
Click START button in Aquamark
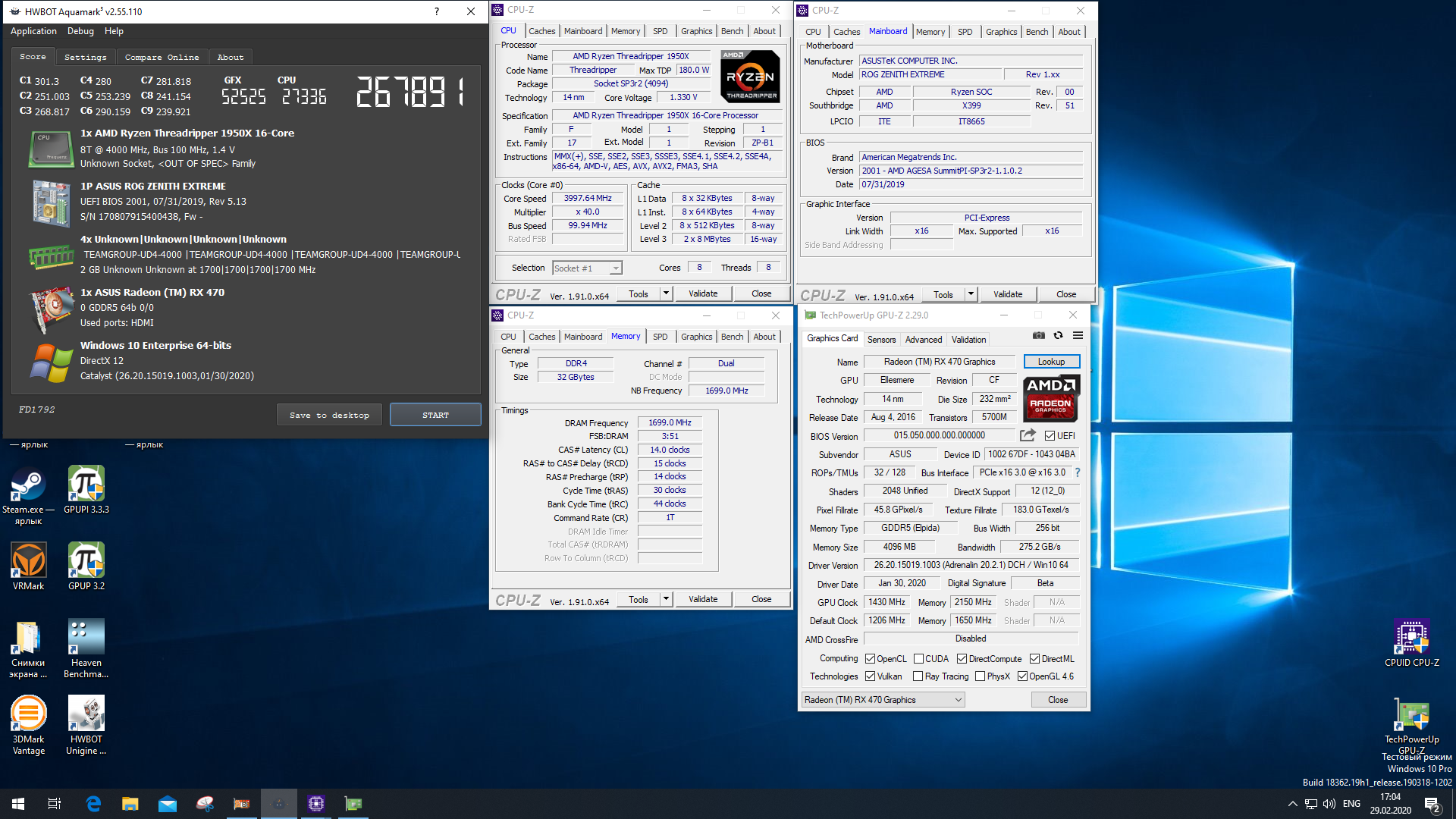click(x=435, y=415)
